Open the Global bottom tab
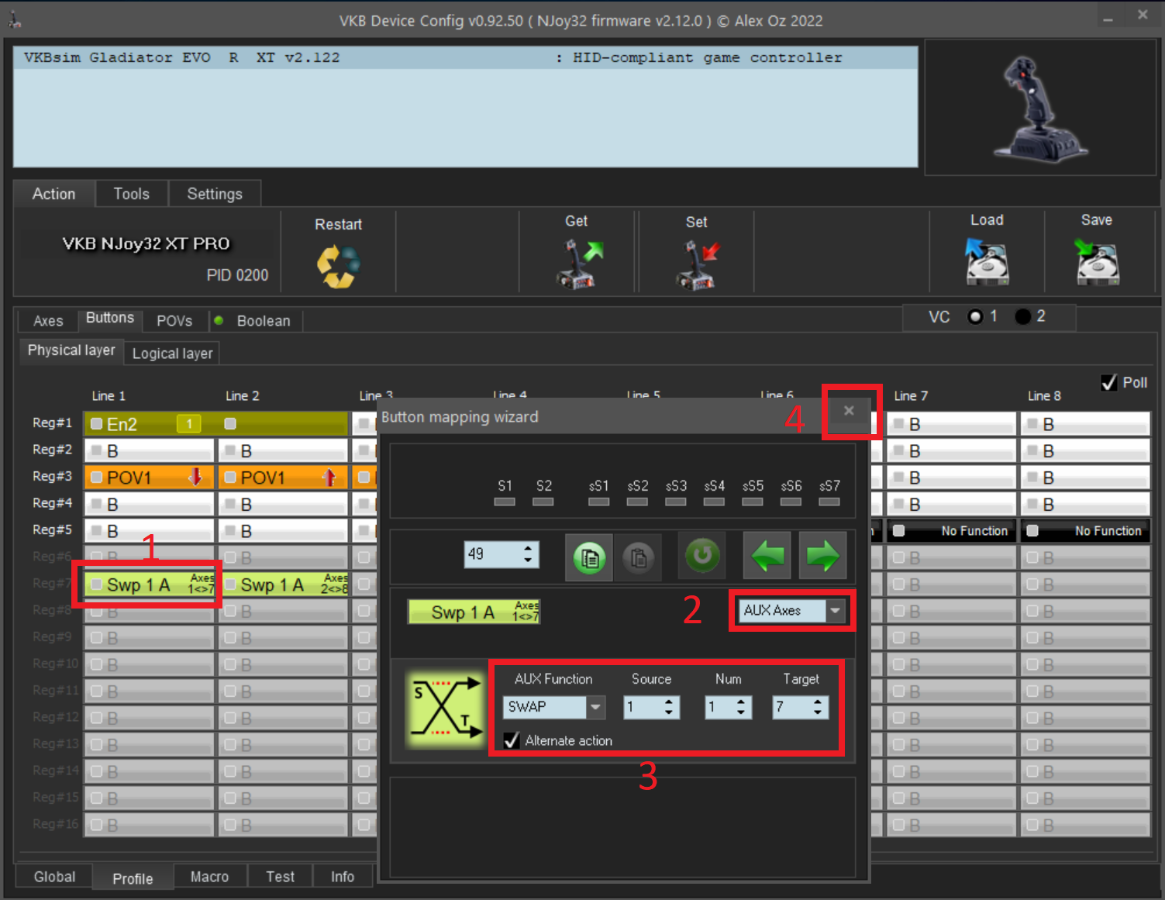 coord(55,876)
